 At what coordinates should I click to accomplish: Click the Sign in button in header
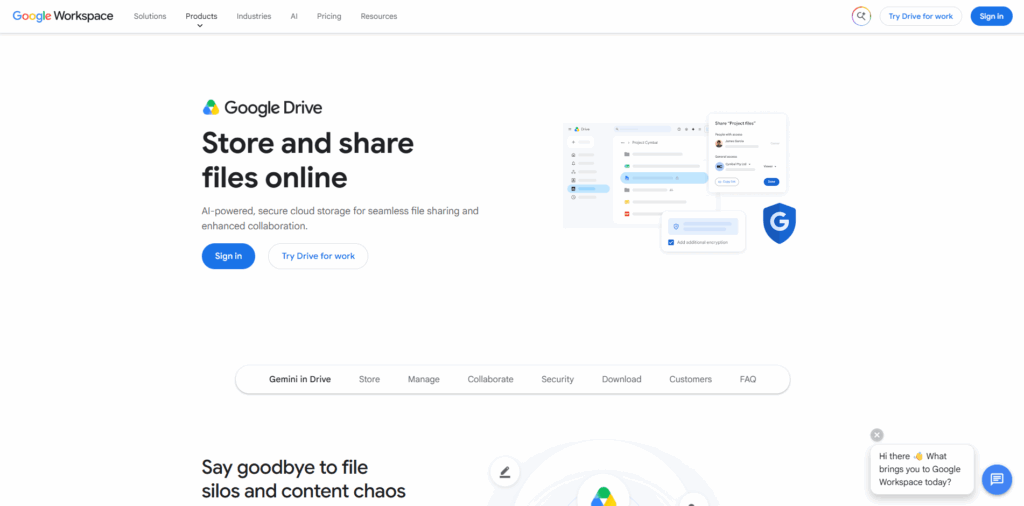(991, 16)
